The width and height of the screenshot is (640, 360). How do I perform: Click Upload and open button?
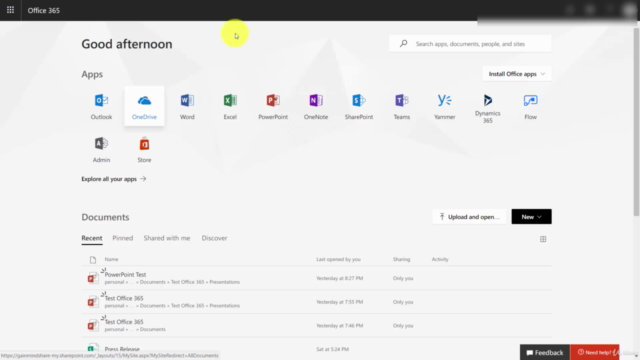[469, 217]
